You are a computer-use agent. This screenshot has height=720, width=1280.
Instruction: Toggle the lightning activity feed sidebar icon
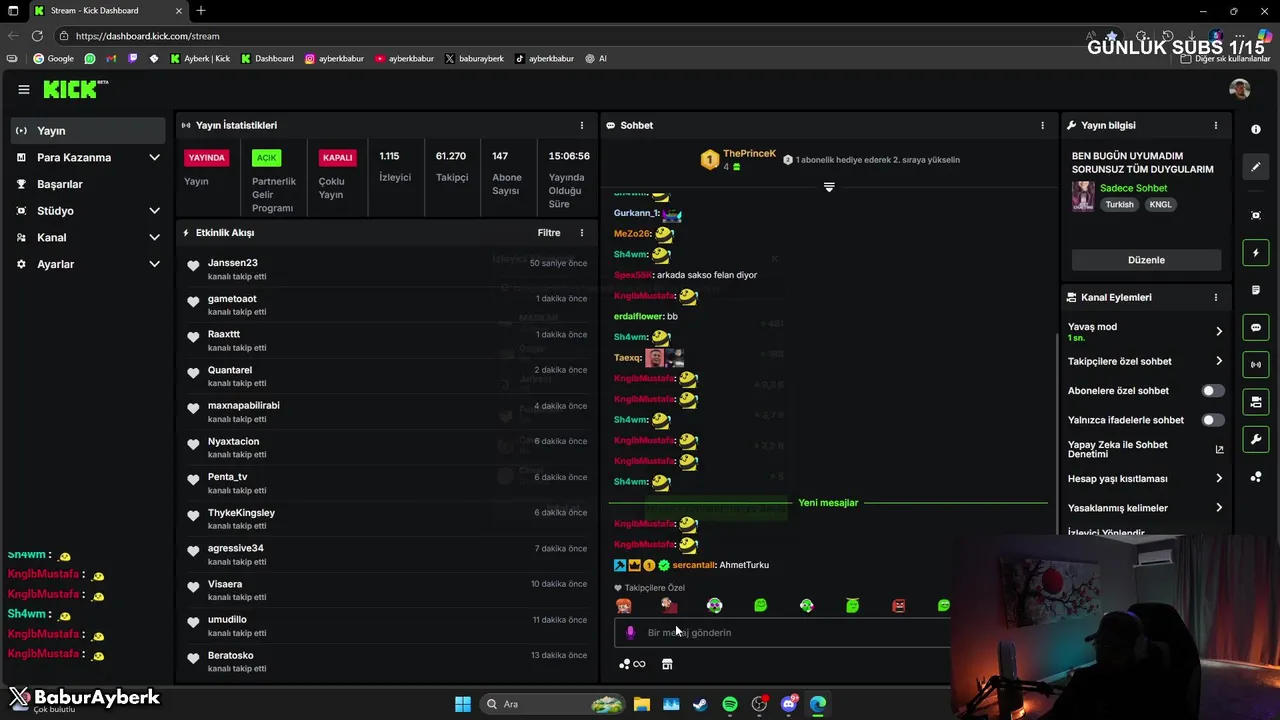(x=1256, y=253)
